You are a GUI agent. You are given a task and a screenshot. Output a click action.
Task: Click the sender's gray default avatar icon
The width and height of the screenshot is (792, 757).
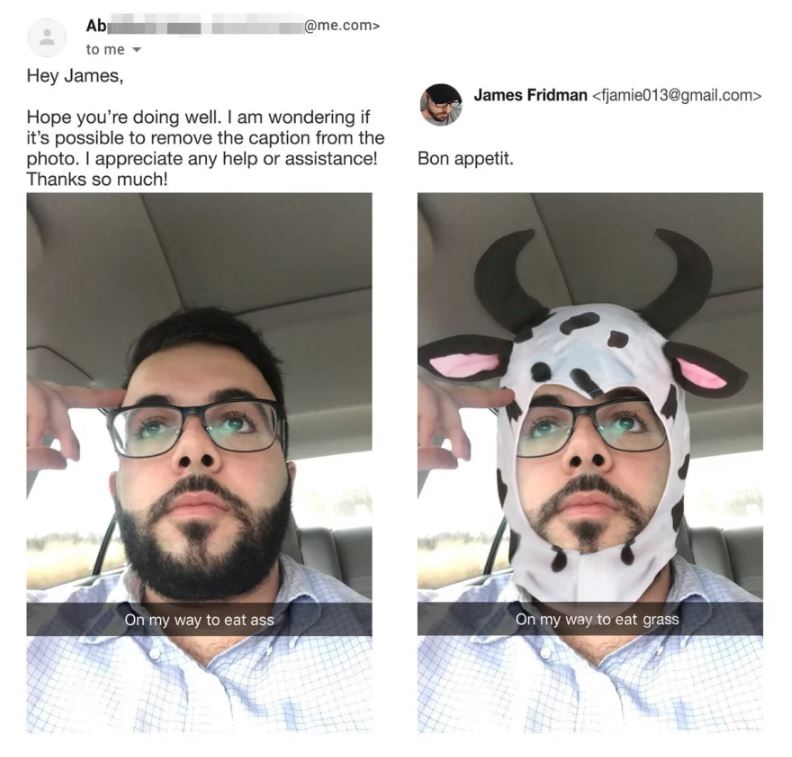point(47,37)
